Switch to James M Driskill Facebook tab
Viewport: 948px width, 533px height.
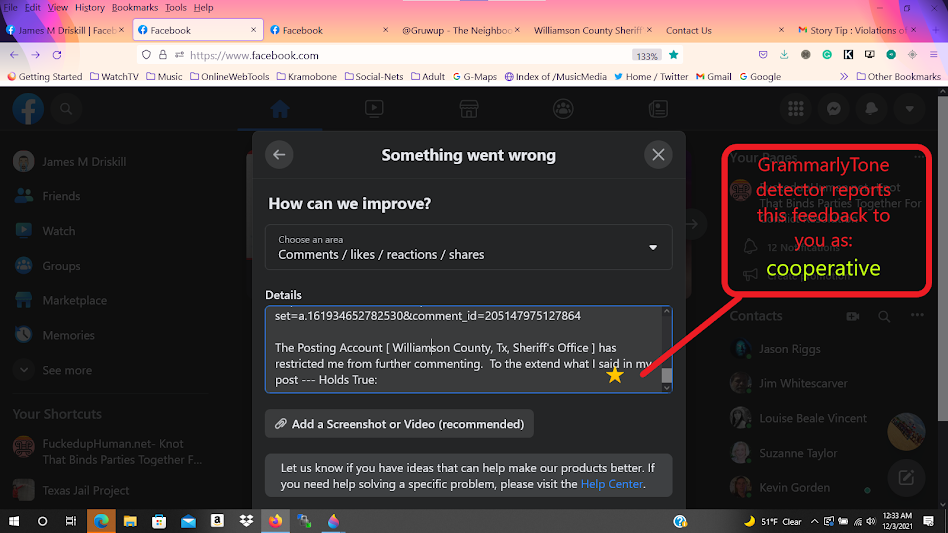(x=65, y=30)
